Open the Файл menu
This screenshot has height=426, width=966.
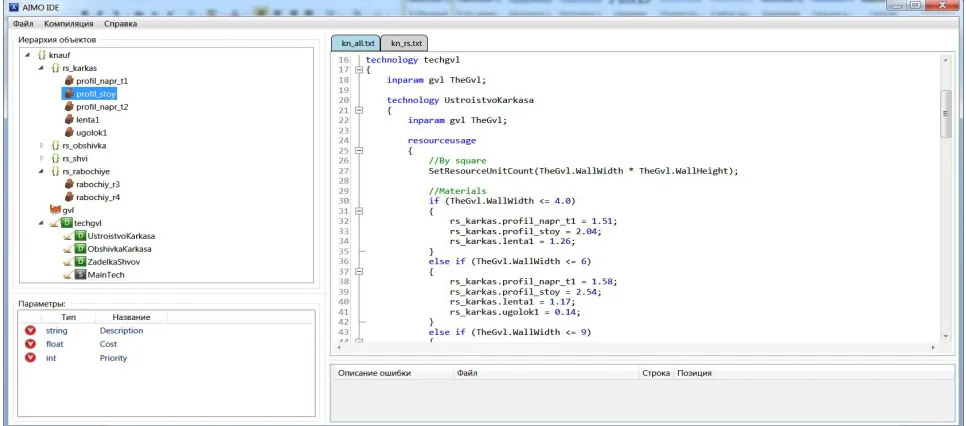coord(23,24)
